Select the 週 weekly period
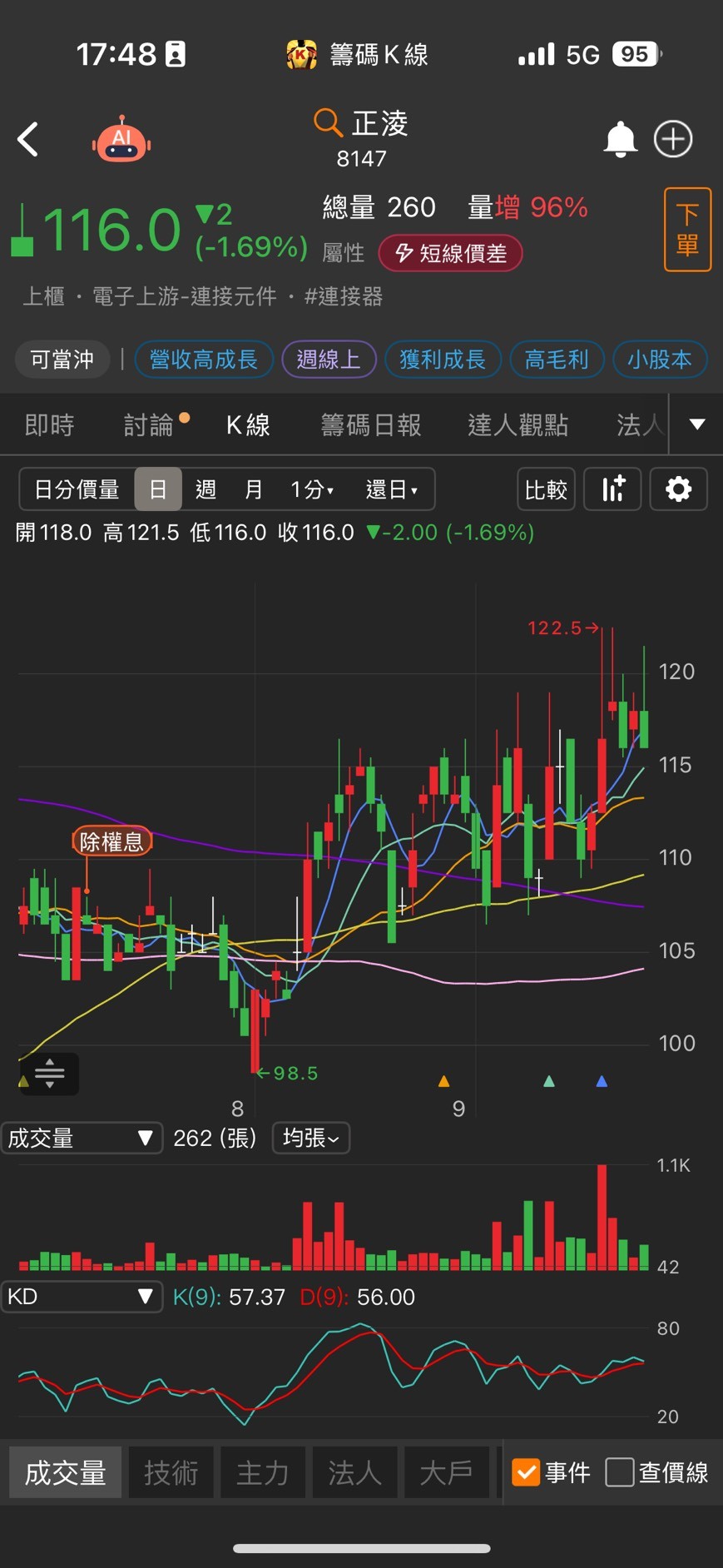This screenshot has width=723, height=1568. click(x=206, y=489)
